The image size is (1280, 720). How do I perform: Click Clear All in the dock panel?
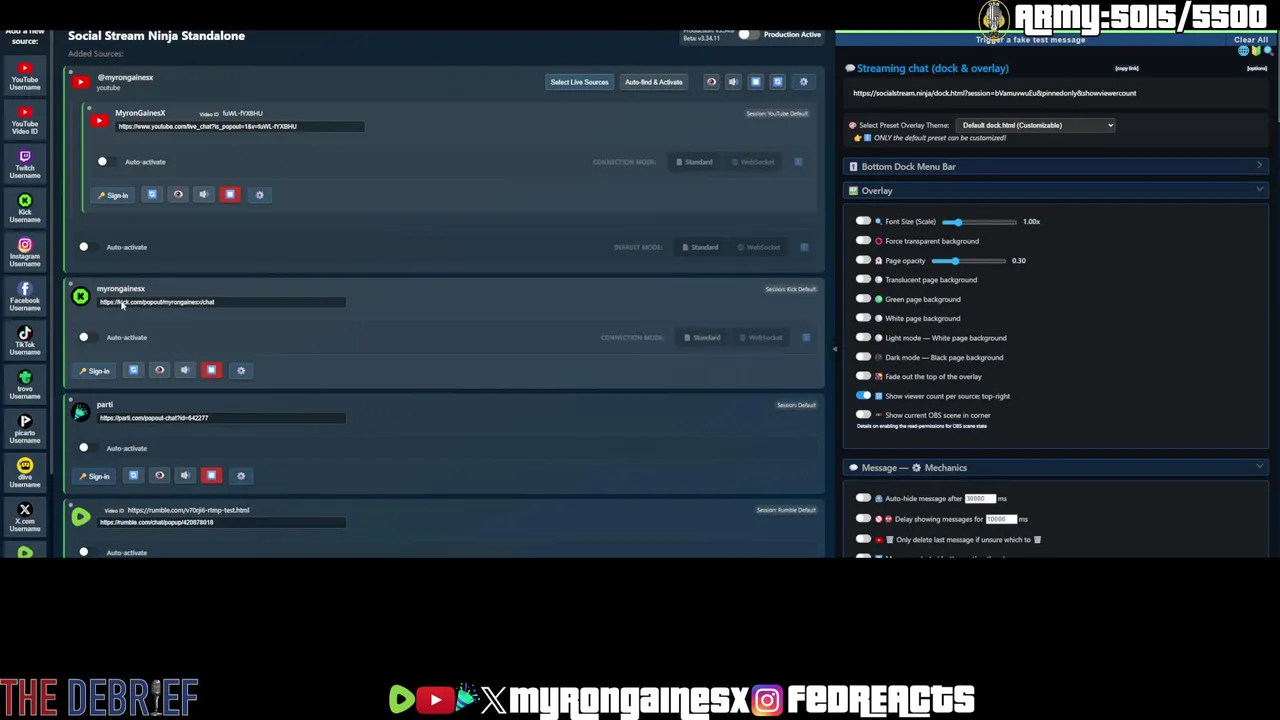1251,40
